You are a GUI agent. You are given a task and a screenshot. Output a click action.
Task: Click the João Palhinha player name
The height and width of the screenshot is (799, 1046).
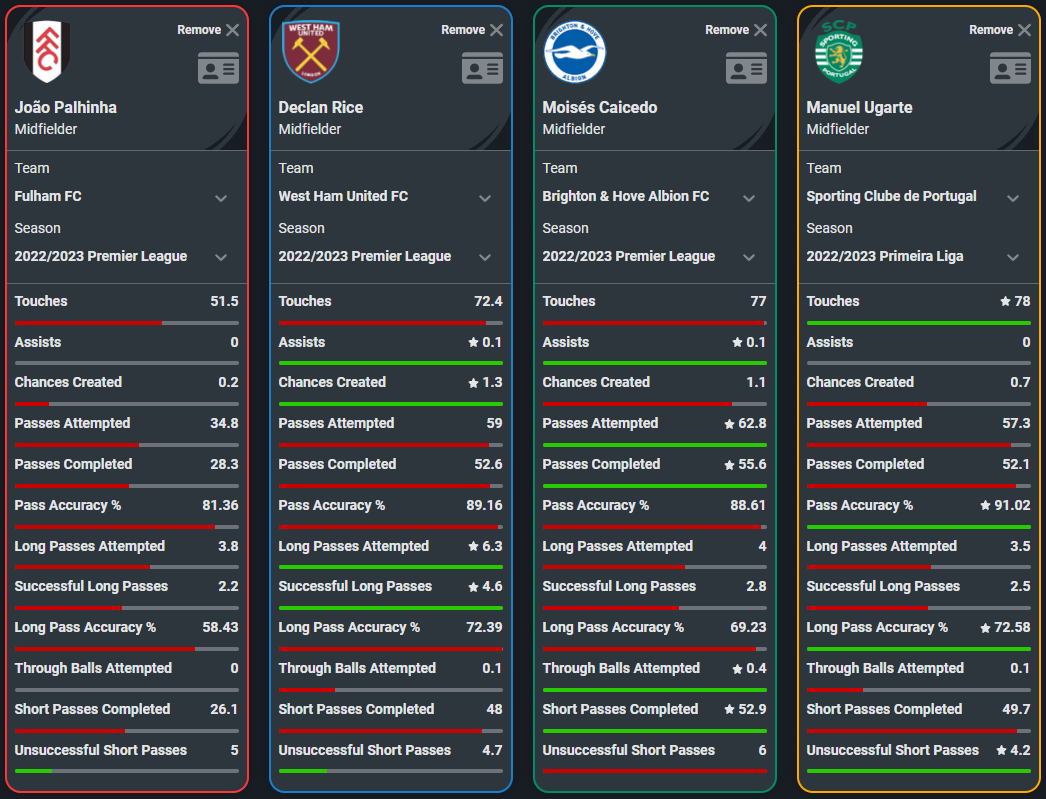coord(65,107)
